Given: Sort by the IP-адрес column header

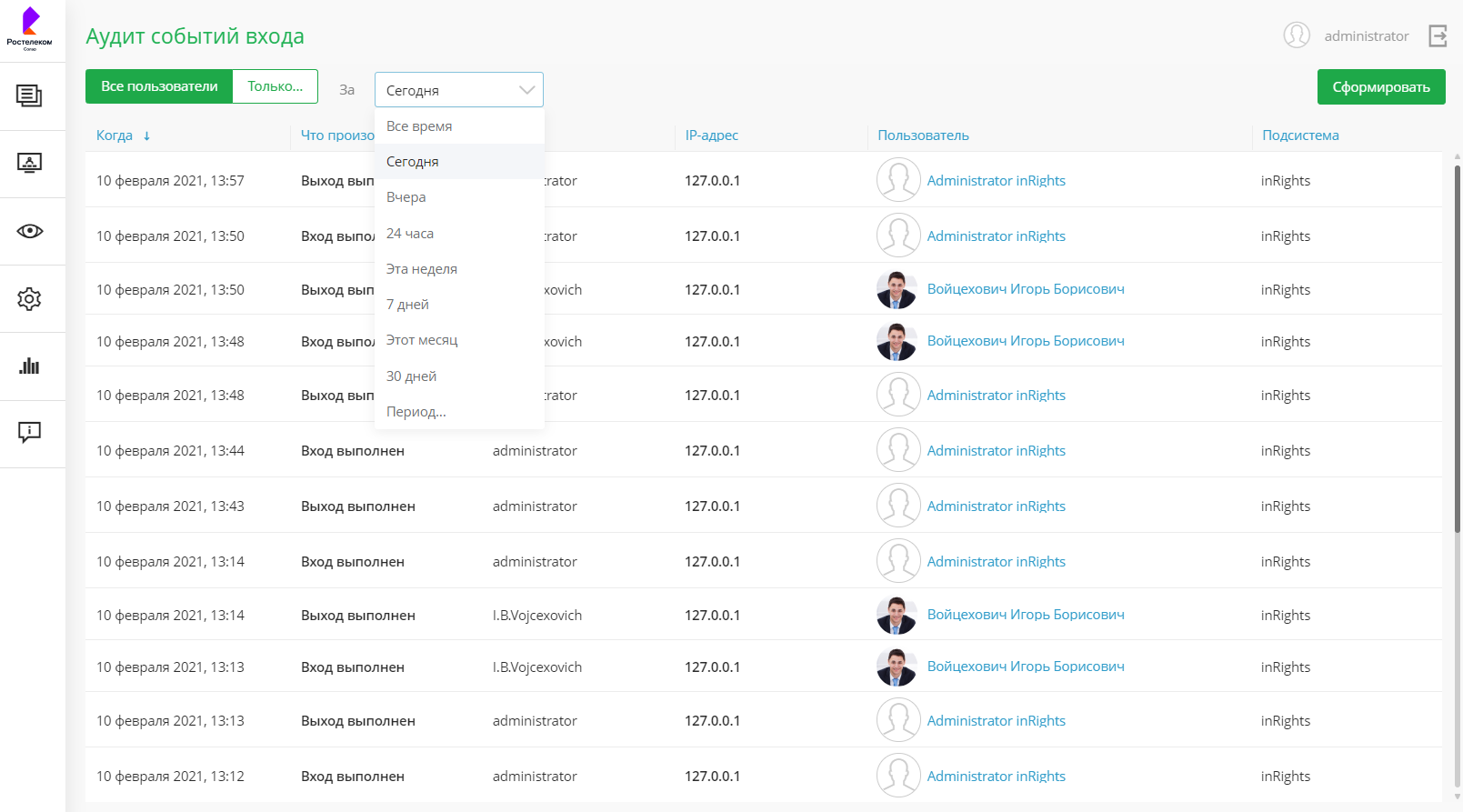Looking at the screenshot, I should coord(712,135).
